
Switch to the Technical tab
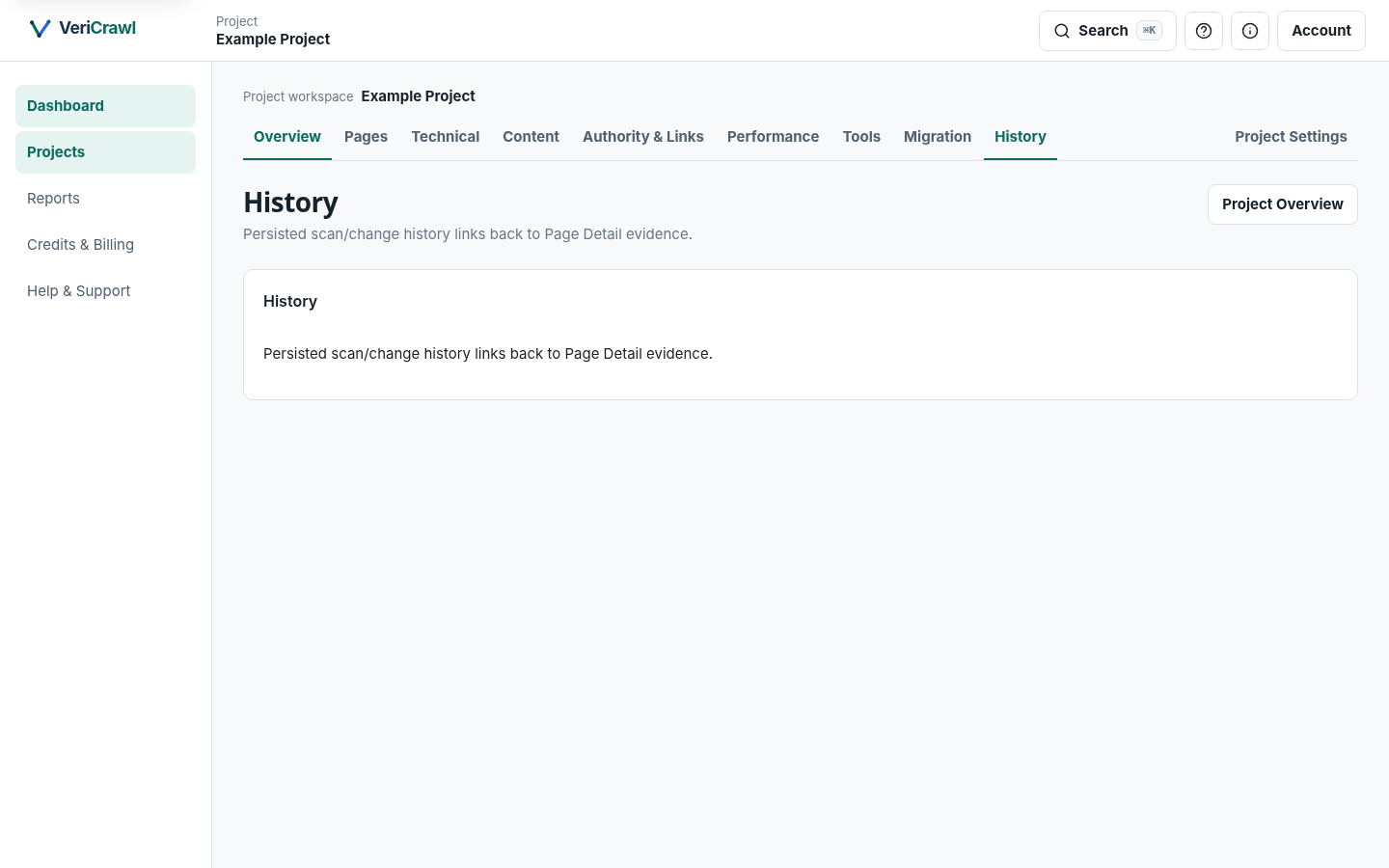[x=446, y=137]
